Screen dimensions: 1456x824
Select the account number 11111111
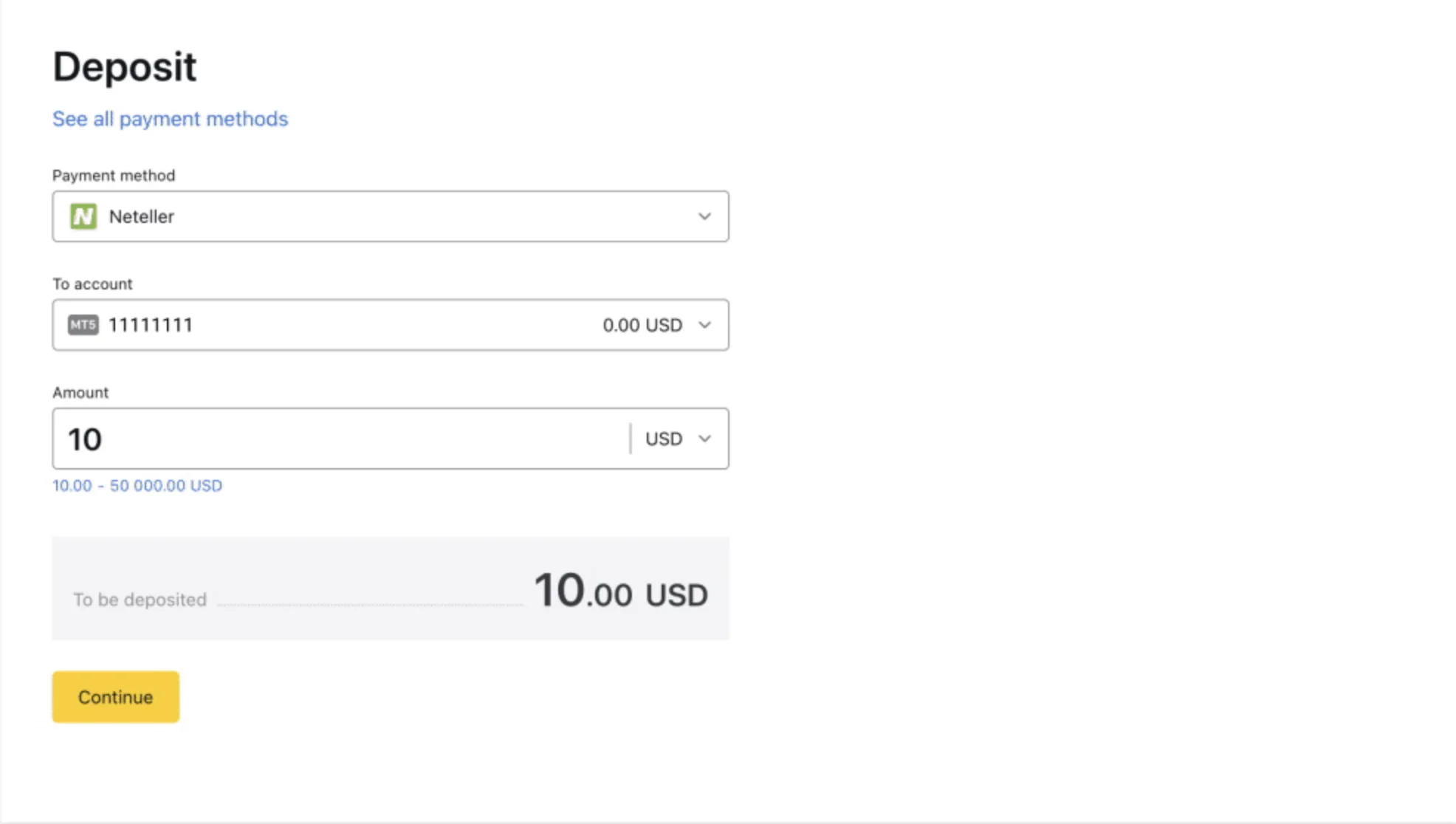pyautogui.click(x=151, y=325)
